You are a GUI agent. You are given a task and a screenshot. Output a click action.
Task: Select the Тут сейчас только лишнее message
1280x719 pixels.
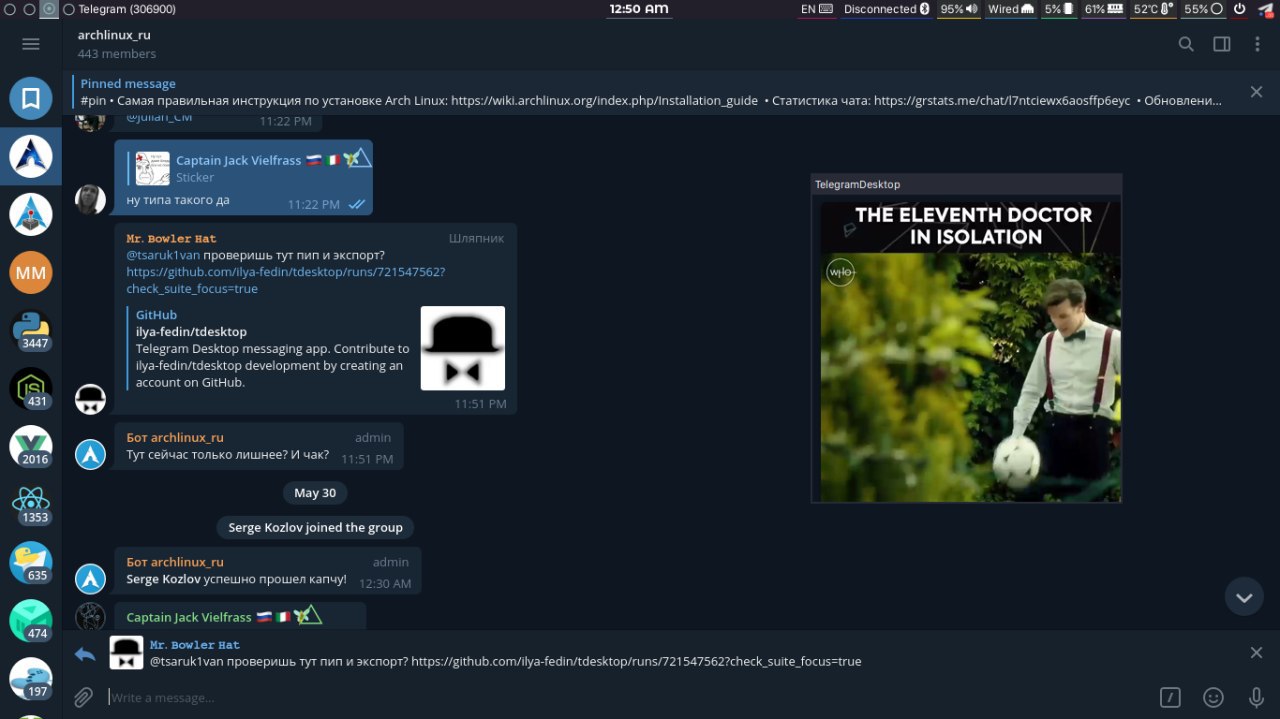point(259,446)
